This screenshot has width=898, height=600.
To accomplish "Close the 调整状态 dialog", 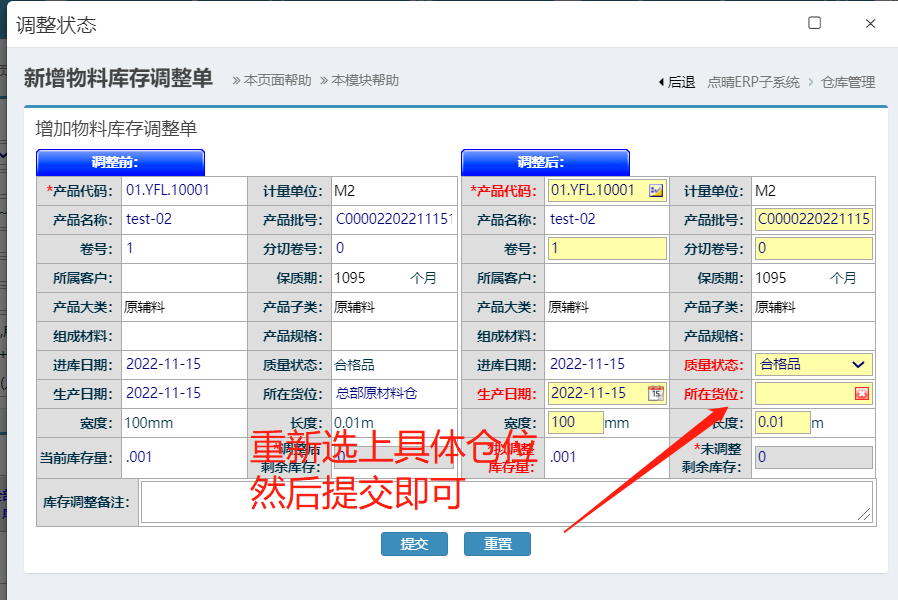I will point(871,23).
